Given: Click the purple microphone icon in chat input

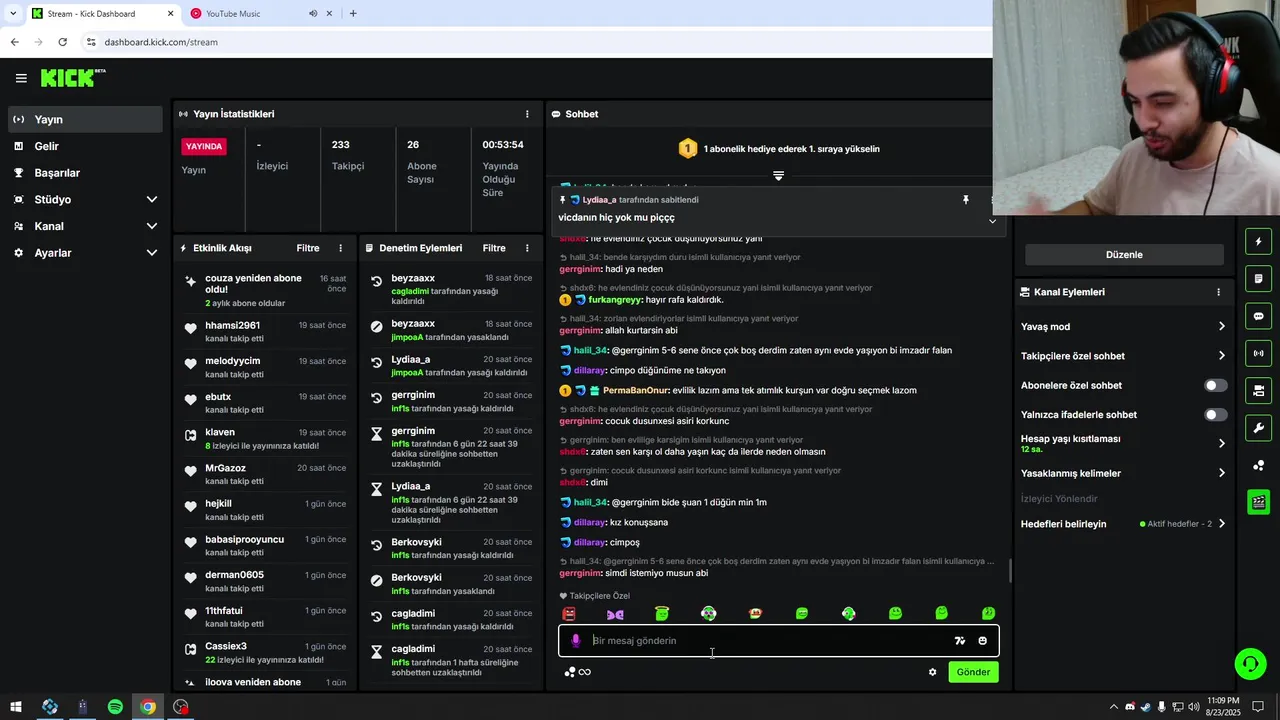Looking at the screenshot, I should [x=575, y=641].
